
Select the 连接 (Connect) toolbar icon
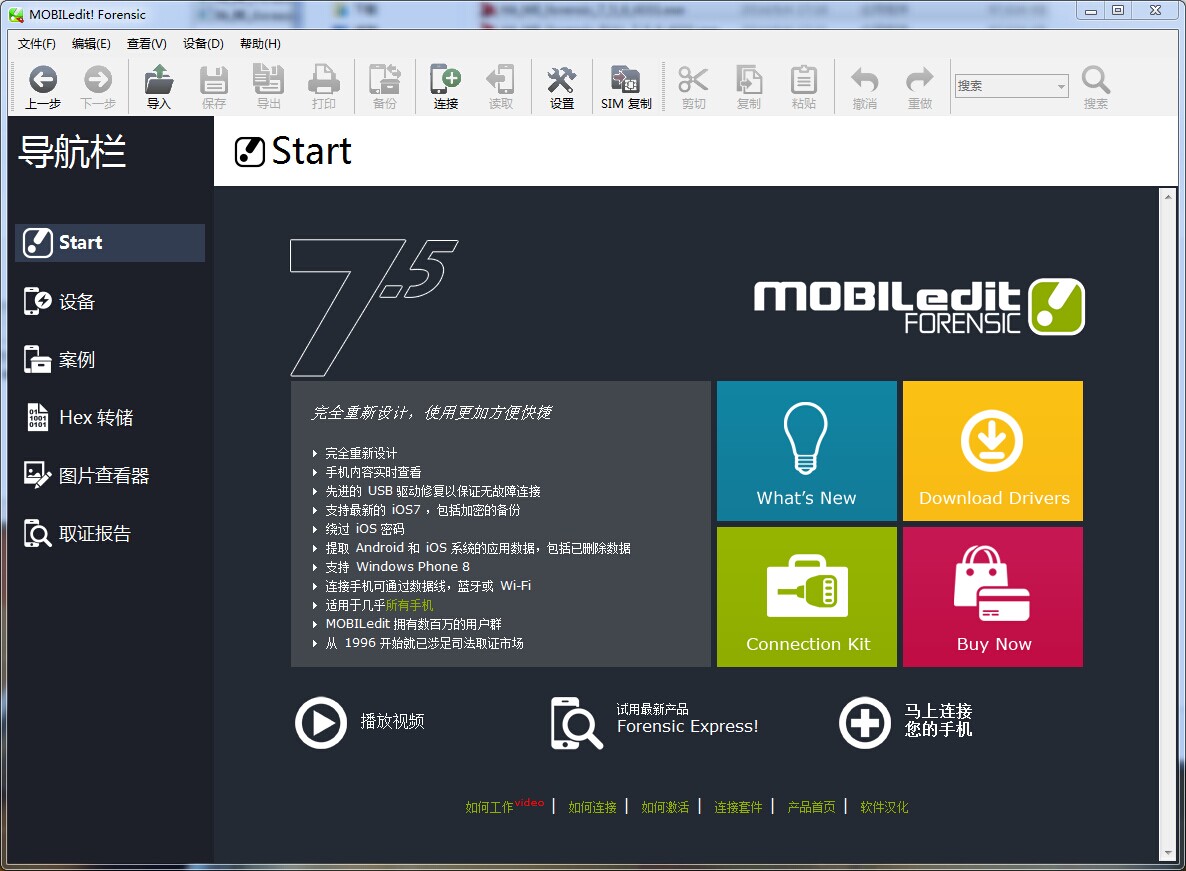pyautogui.click(x=445, y=85)
